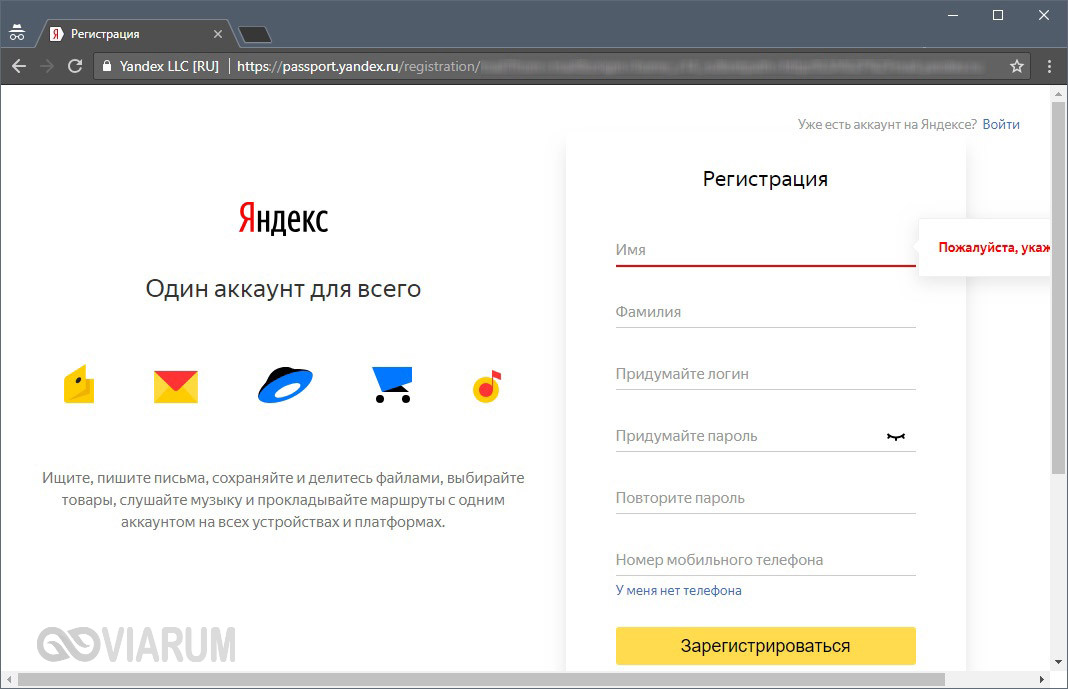Viewport: 1068px width, 689px height.
Task: Click the Yandex Mail envelope icon
Action: (x=176, y=387)
